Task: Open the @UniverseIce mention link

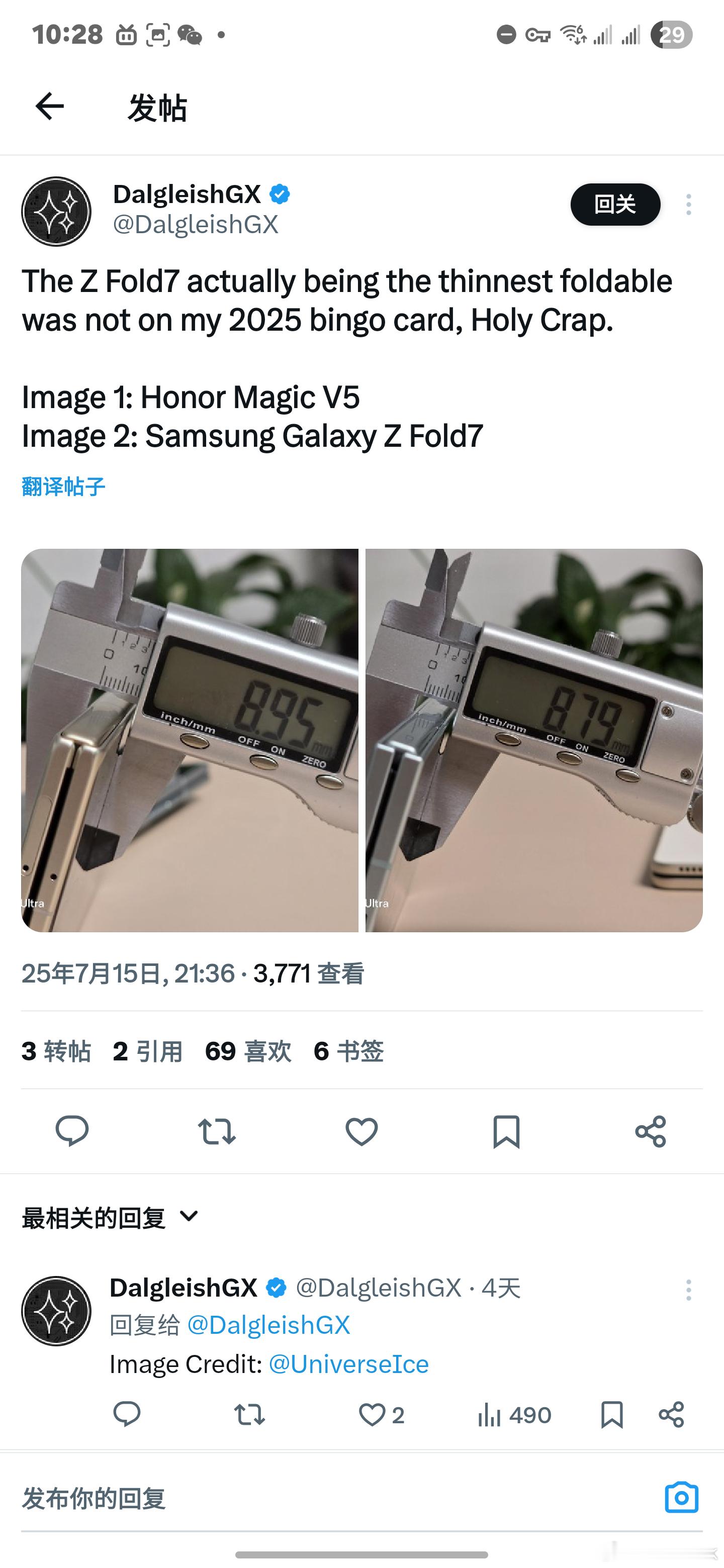Action: point(348,1364)
